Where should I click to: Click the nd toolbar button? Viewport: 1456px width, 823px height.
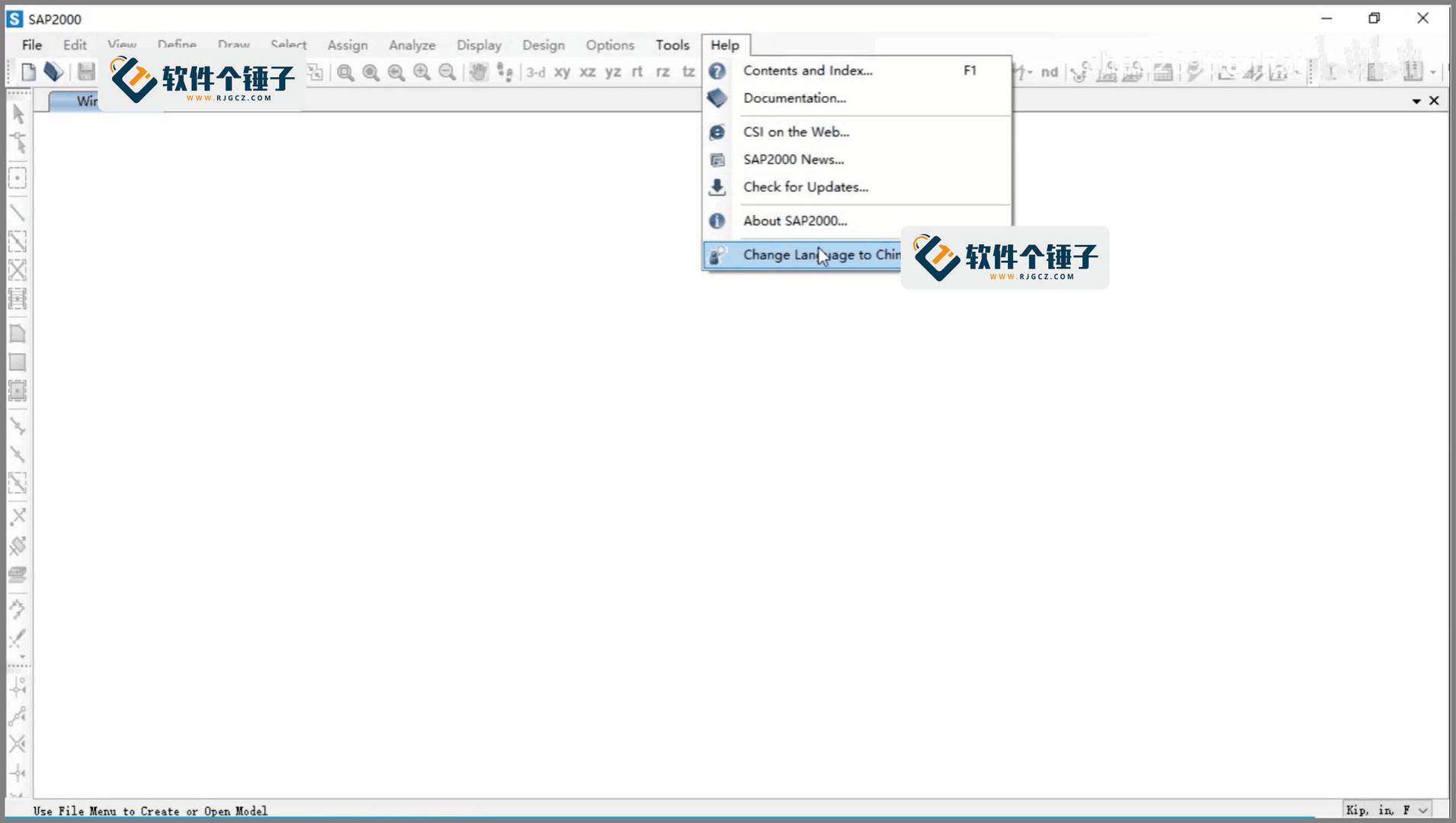tap(1050, 72)
